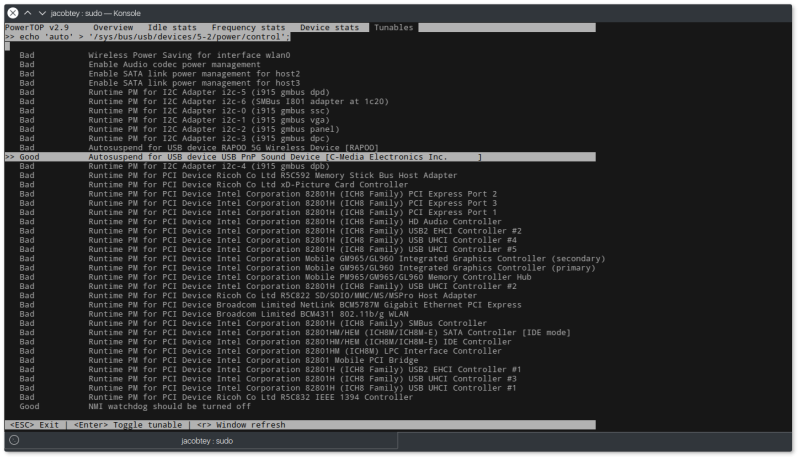Switch to the Overview tab
This screenshot has width=800, height=459.
click(x=113, y=27)
